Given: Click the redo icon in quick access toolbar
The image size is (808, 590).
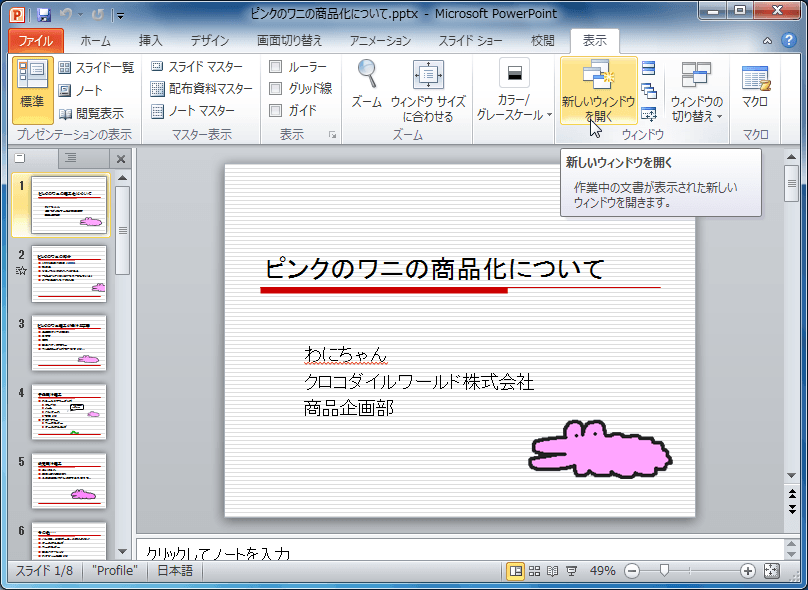Looking at the screenshot, I should coord(98,14).
